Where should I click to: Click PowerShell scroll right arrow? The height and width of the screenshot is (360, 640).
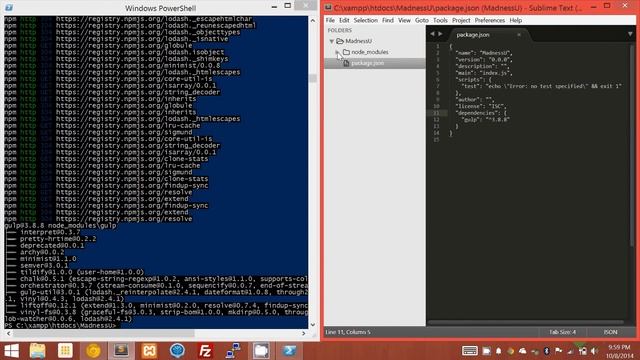point(303,333)
